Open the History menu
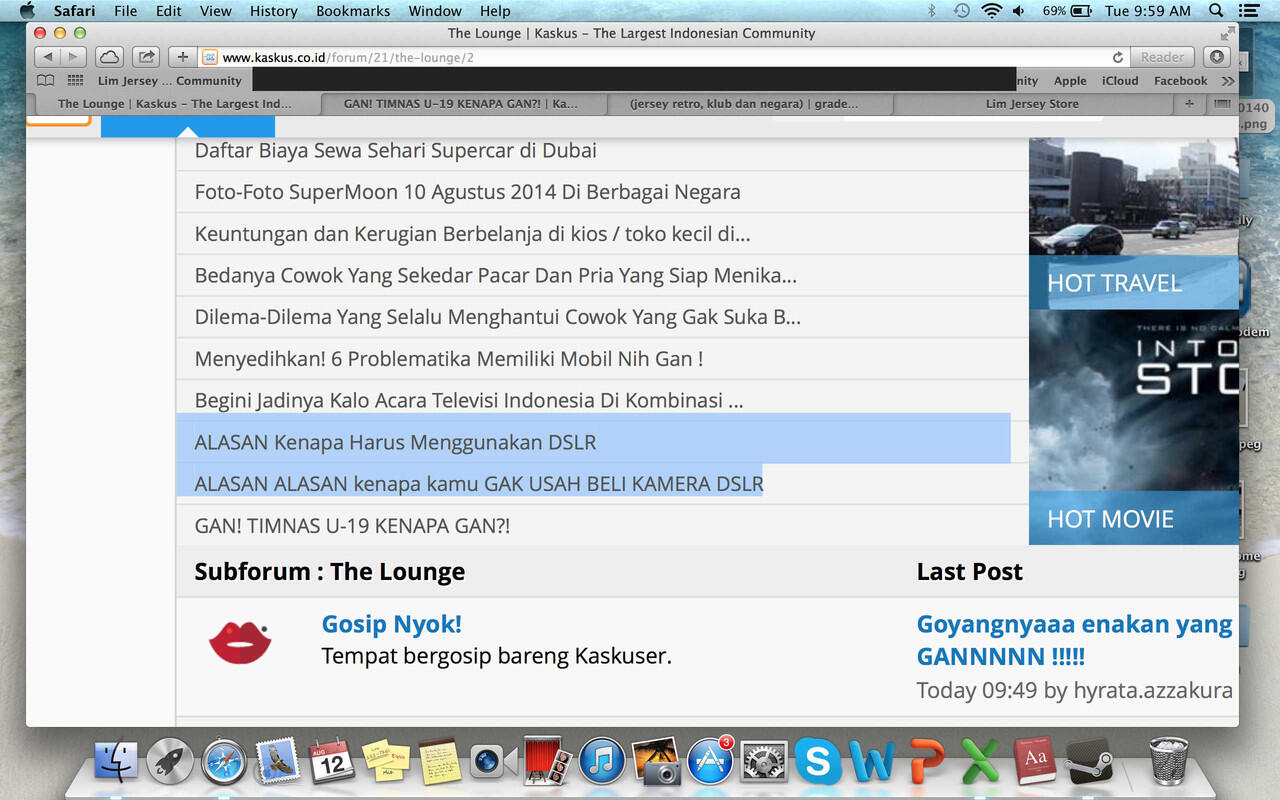This screenshot has width=1280, height=800. pyautogui.click(x=273, y=11)
